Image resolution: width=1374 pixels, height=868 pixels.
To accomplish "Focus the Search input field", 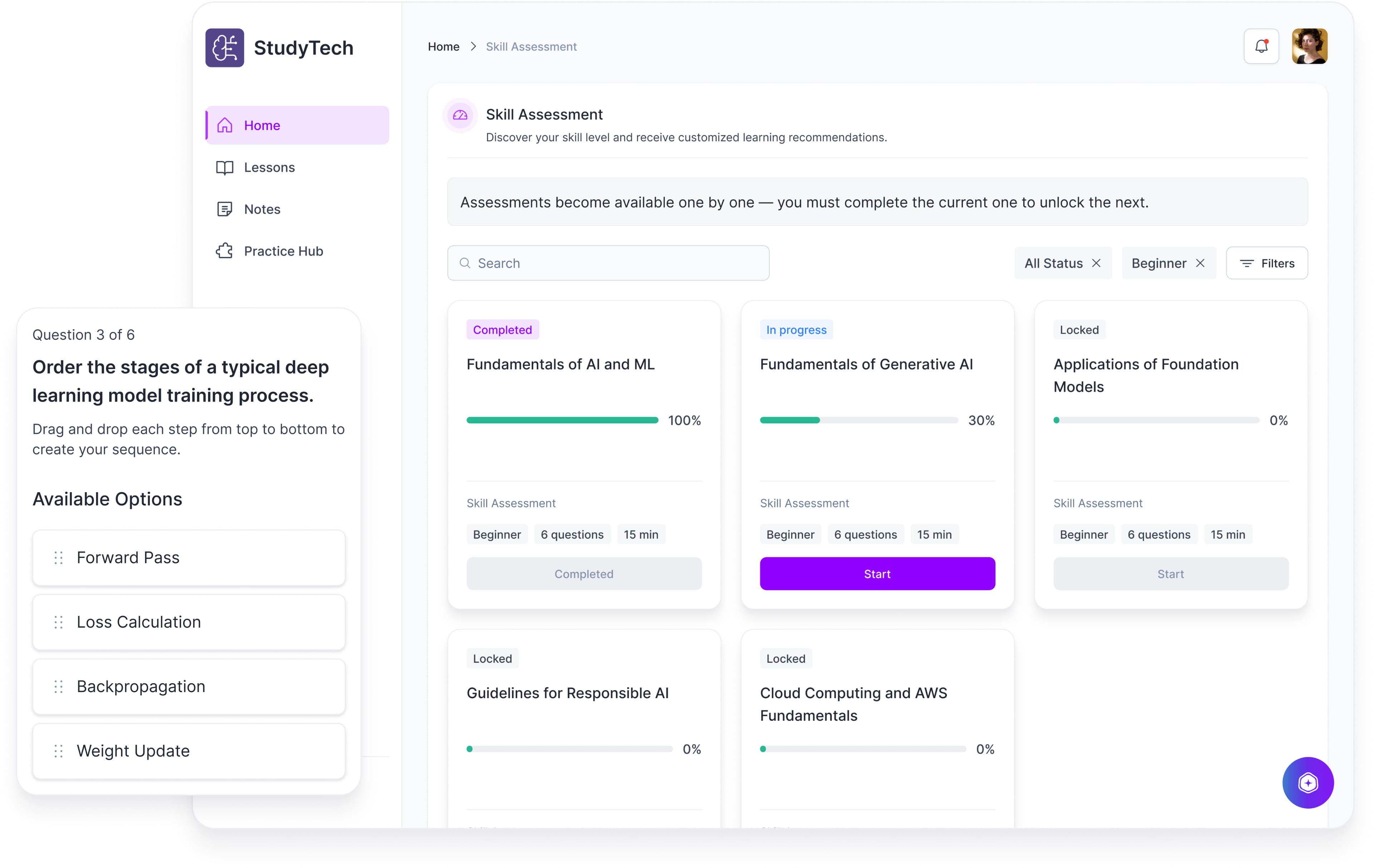I will [608, 263].
